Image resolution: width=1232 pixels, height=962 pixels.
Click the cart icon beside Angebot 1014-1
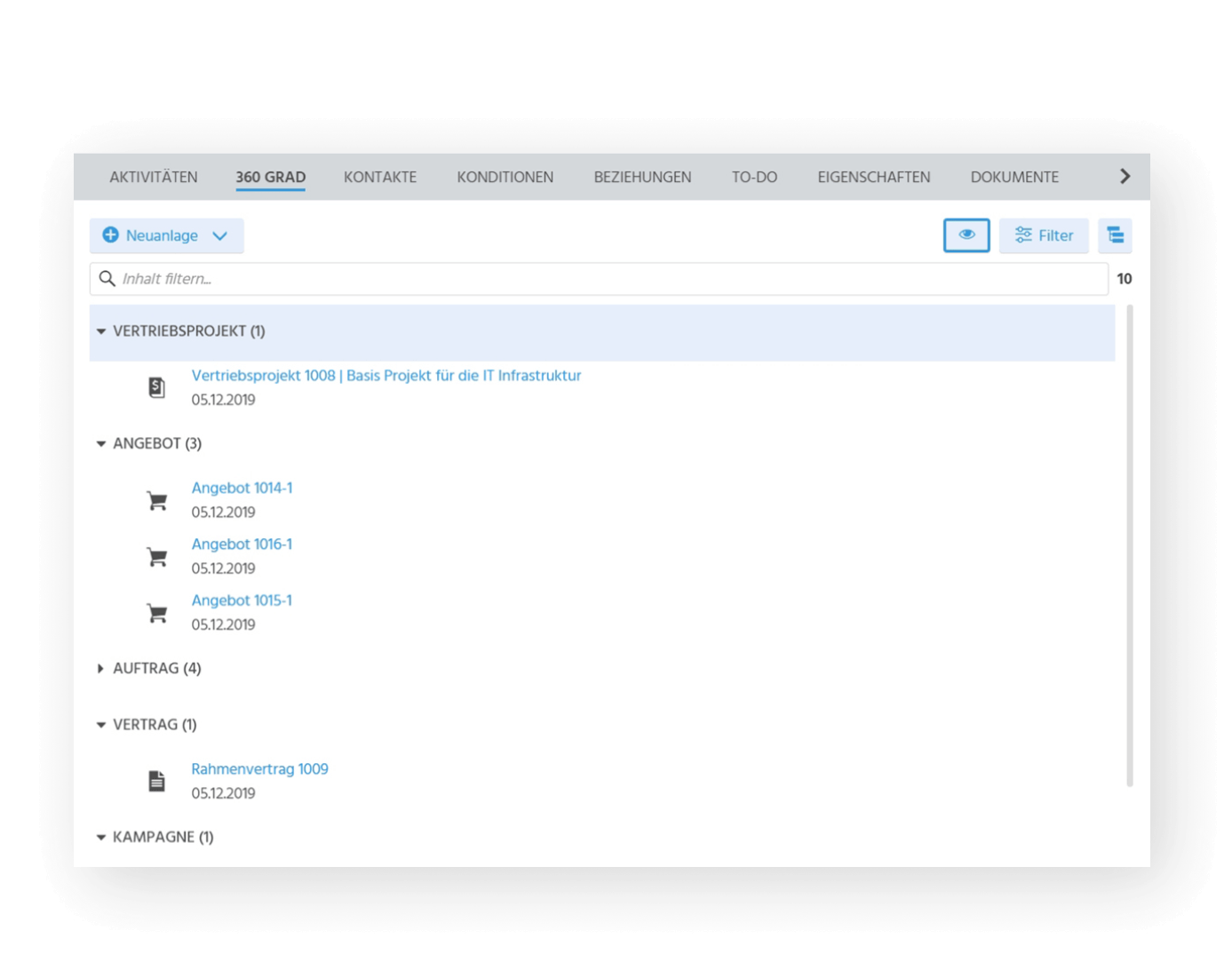coord(157,501)
